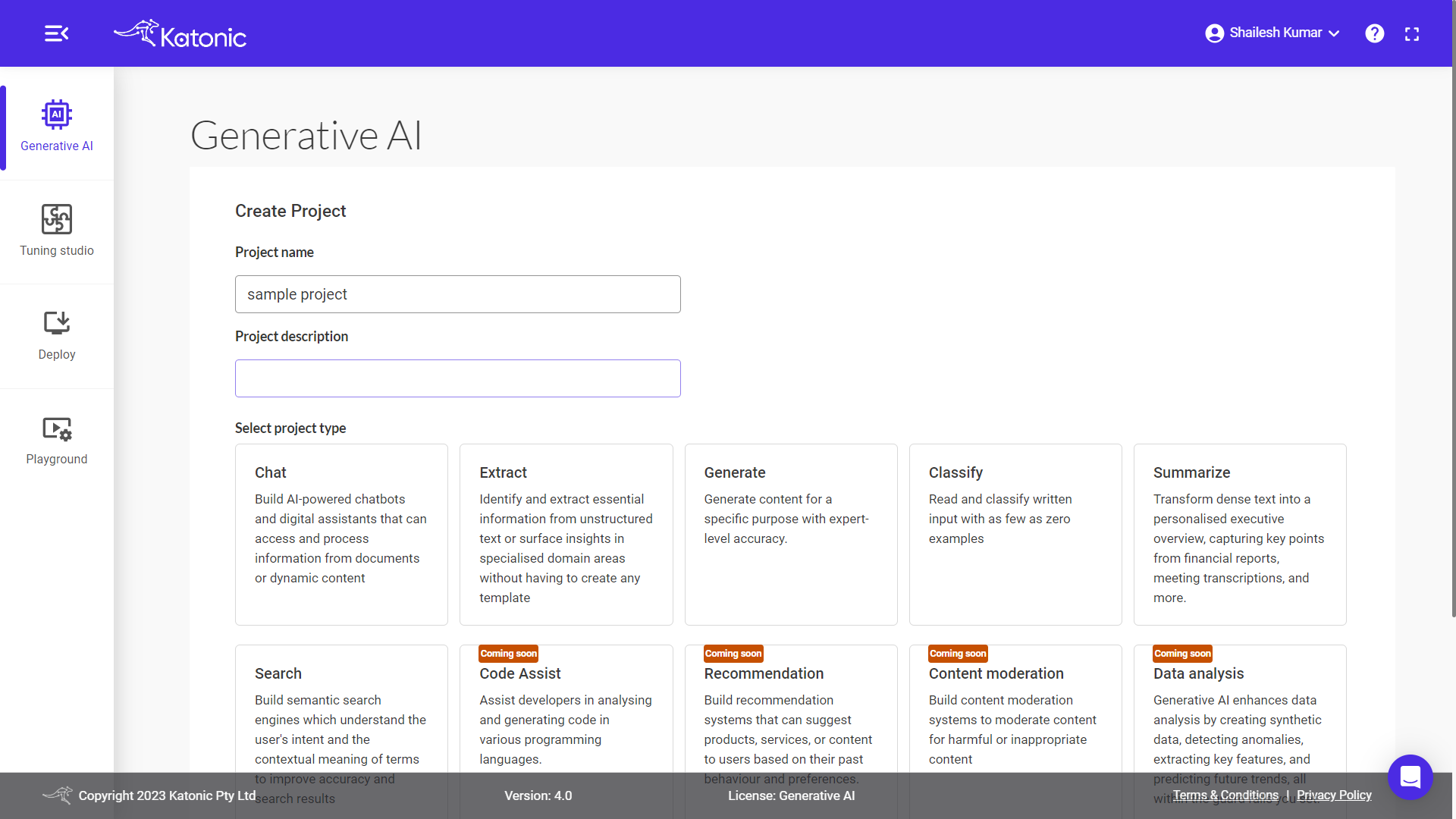Click the Project name input field
This screenshot has width=1456, height=819.
pos(457,294)
